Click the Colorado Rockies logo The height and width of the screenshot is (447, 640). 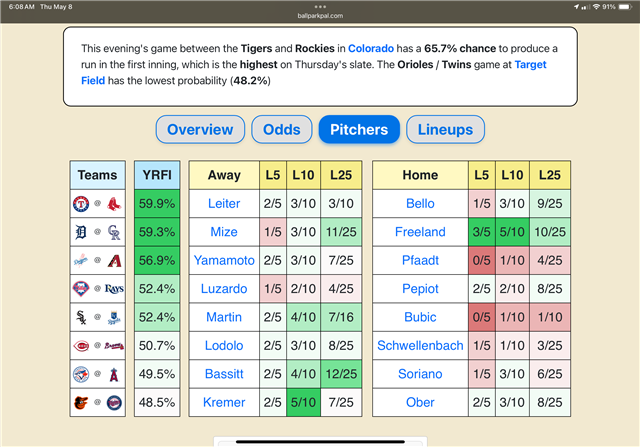point(114,232)
